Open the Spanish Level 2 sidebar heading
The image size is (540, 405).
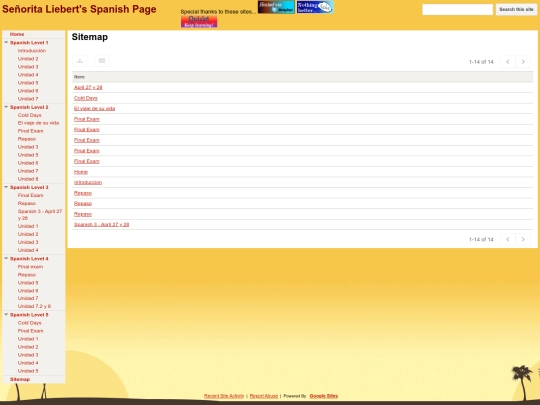tap(29, 107)
